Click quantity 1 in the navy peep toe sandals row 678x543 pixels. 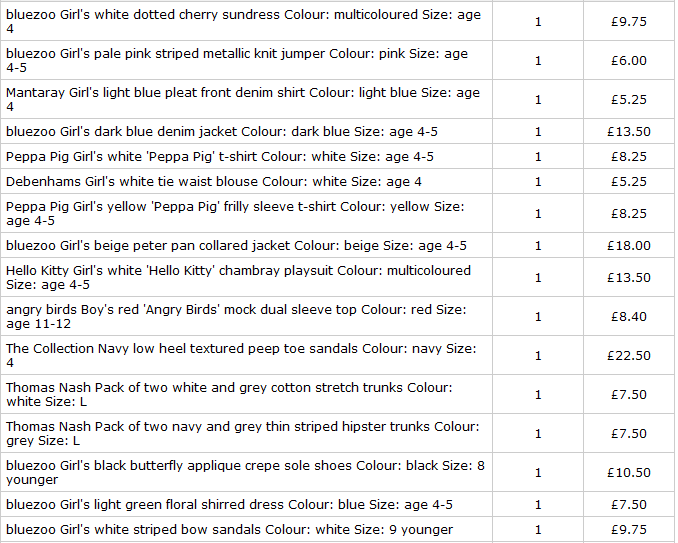(x=538, y=355)
